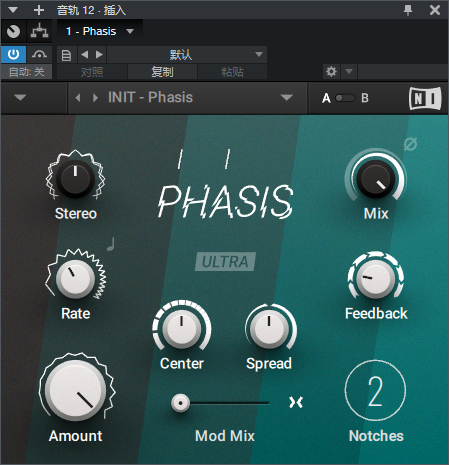Click the 粘贴 paste button
The width and height of the screenshot is (449, 465).
[232, 72]
